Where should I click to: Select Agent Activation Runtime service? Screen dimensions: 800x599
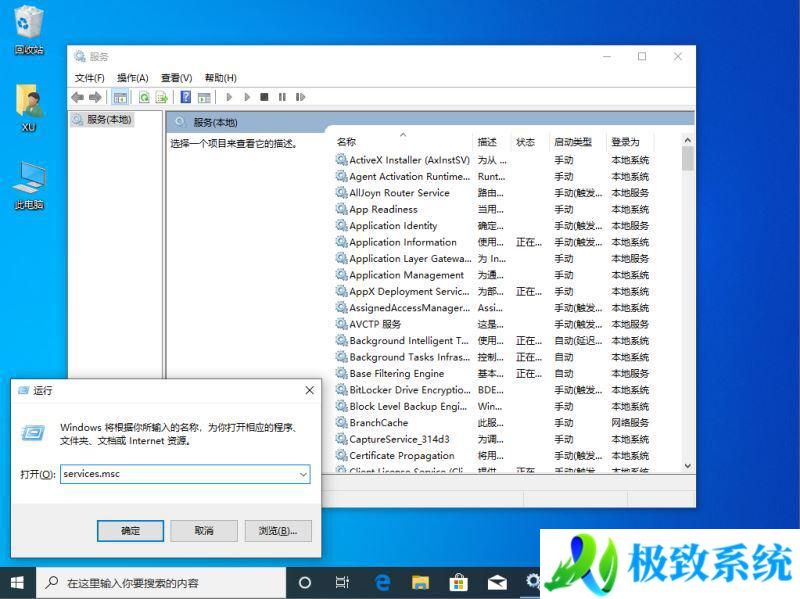(x=492, y=177)
